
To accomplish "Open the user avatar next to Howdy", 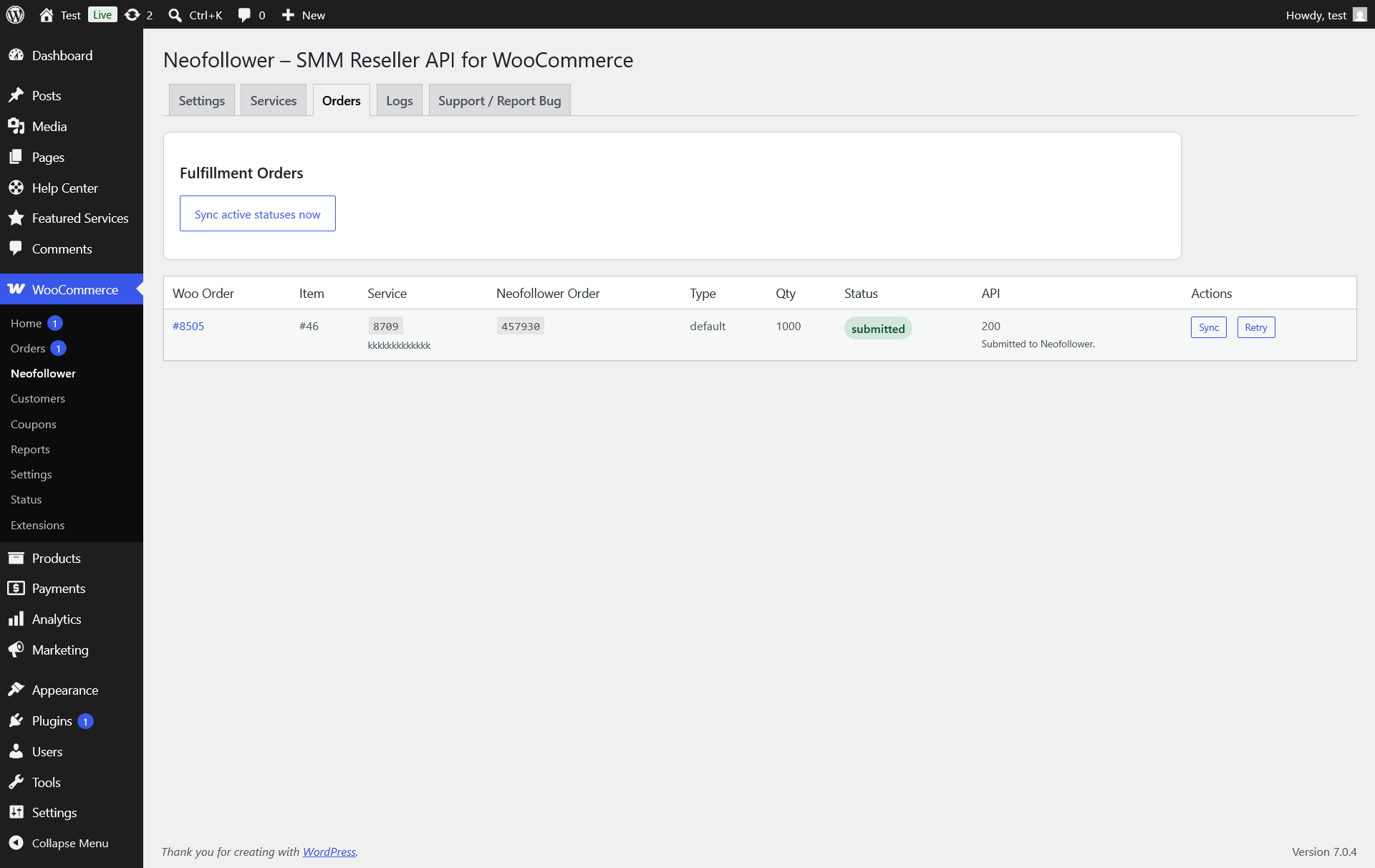I will coord(1359,15).
